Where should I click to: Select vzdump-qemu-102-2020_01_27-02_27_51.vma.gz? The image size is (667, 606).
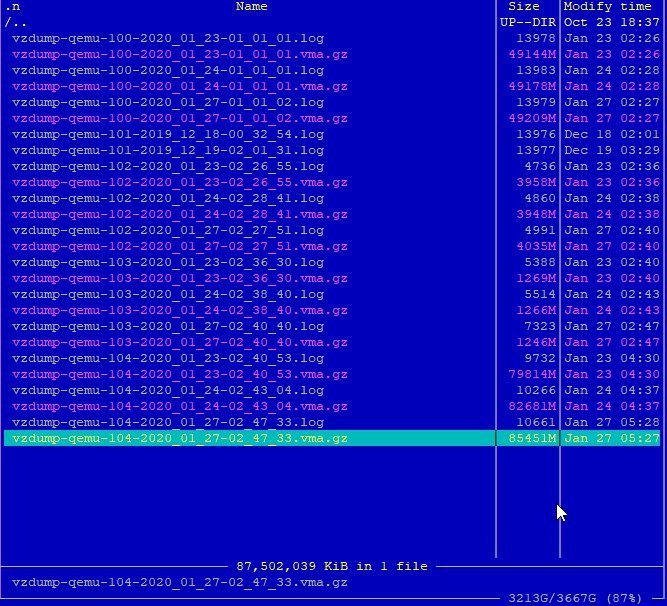point(180,247)
